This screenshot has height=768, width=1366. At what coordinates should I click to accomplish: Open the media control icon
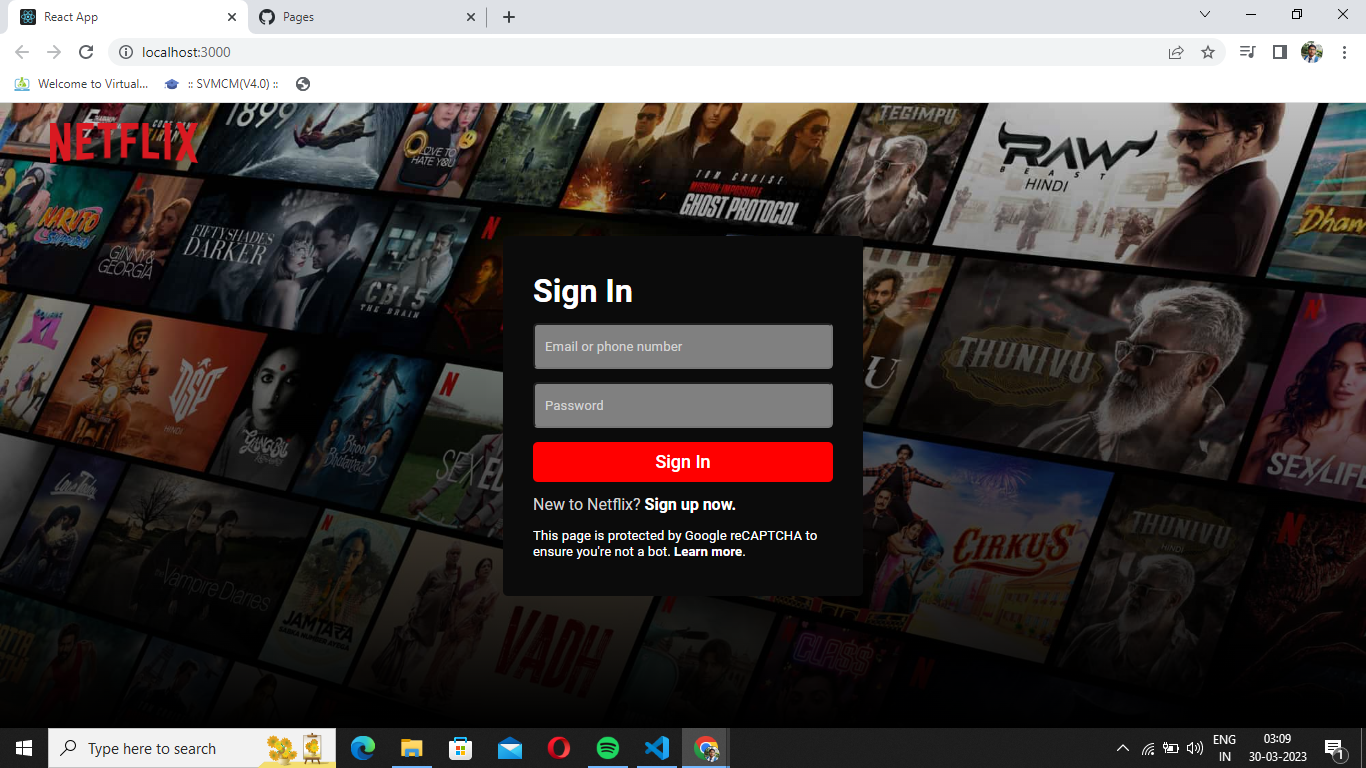pos(1247,52)
